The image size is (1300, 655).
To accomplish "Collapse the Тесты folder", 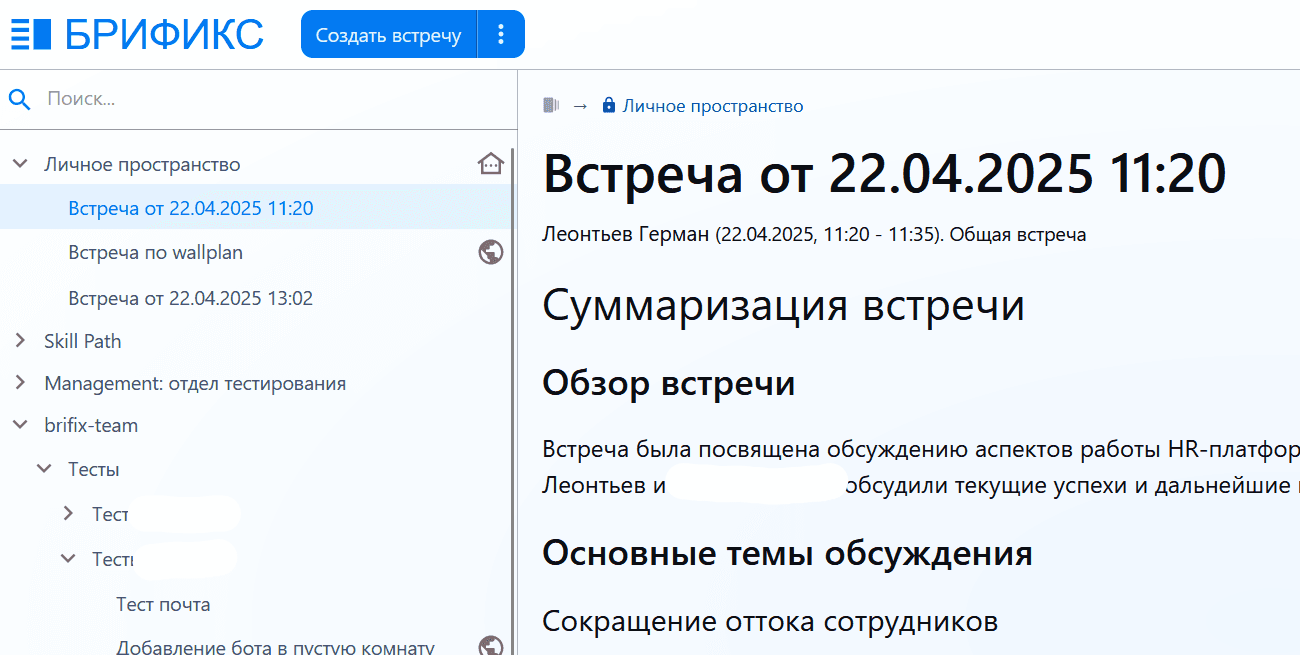I will click(43, 468).
